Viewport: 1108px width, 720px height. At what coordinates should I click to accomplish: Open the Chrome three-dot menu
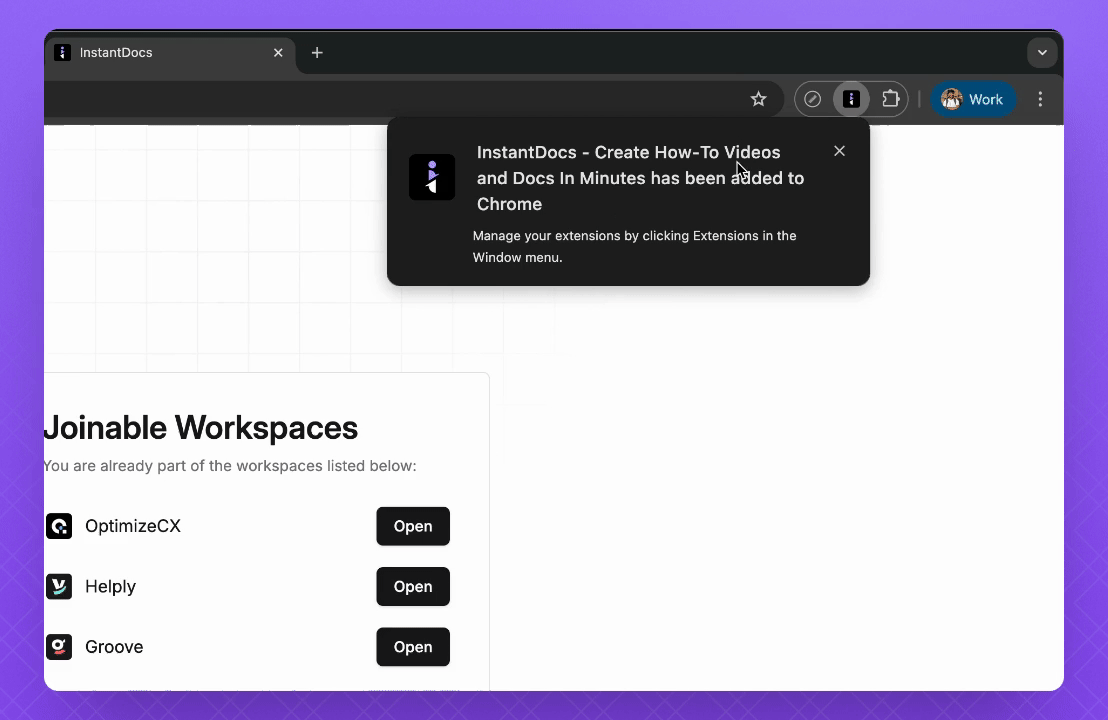(1040, 99)
